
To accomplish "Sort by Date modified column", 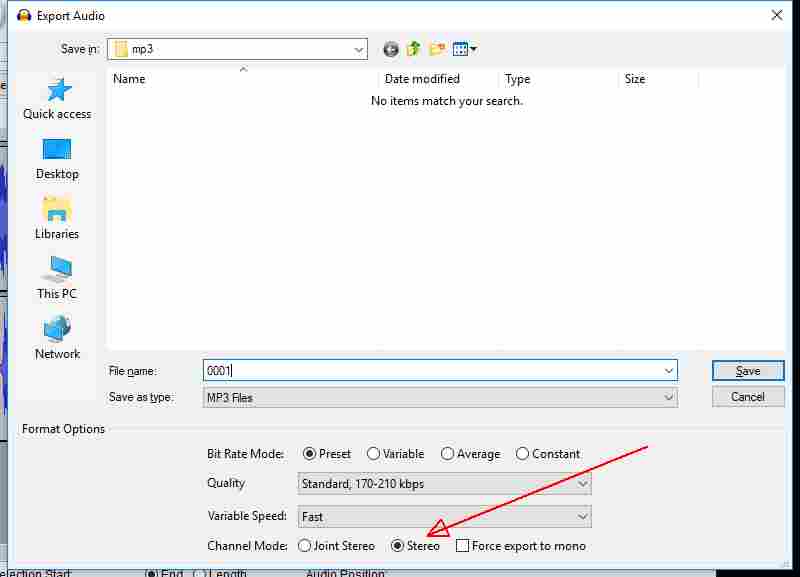I will pyautogui.click(x=435, y=79).
